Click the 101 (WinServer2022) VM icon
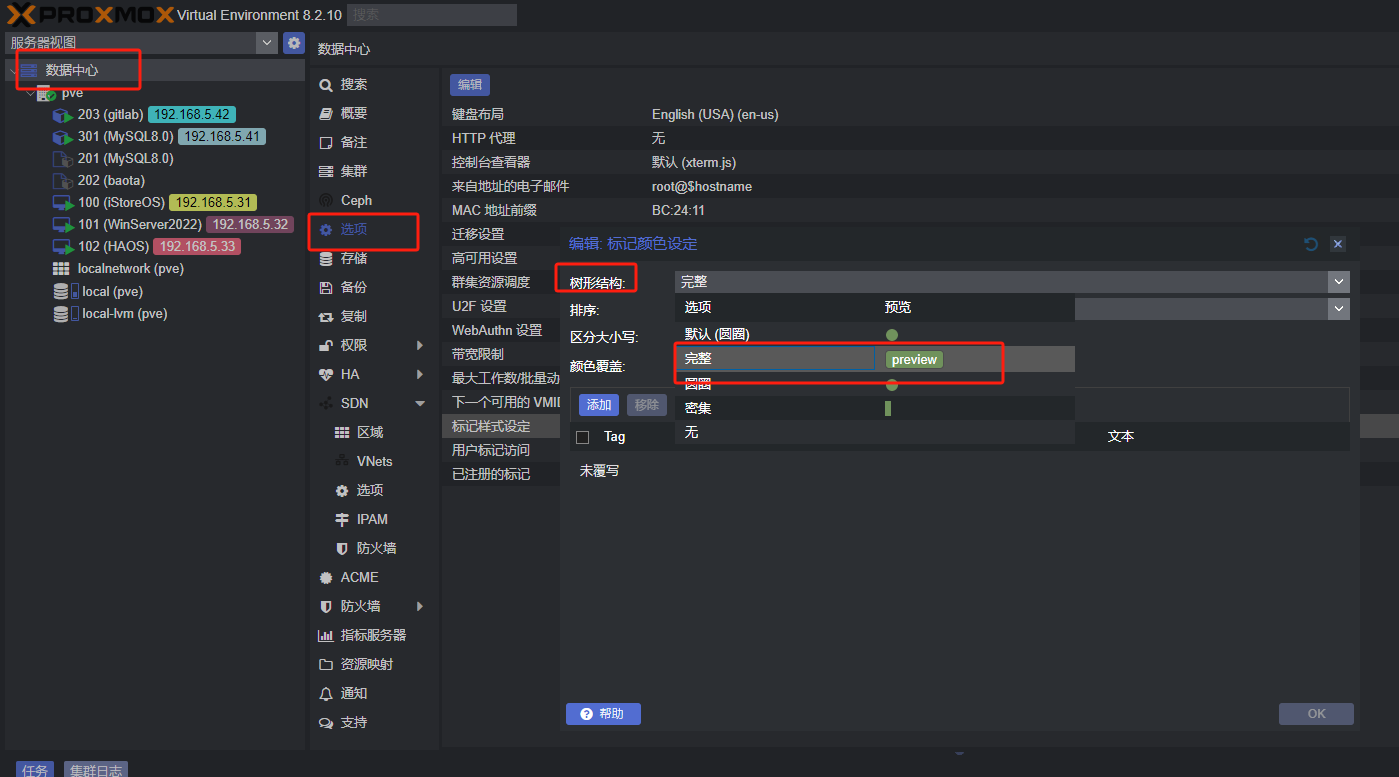Viewport: 1399px width, 777px height. [62, 225]
